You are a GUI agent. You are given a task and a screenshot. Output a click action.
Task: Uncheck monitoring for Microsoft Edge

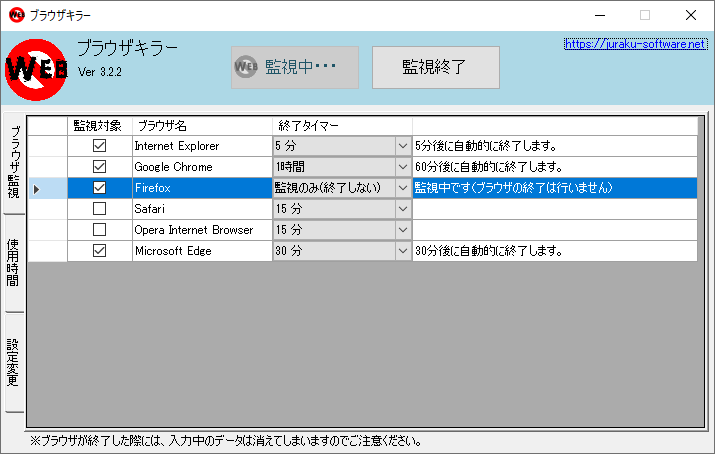coord(99,251)
